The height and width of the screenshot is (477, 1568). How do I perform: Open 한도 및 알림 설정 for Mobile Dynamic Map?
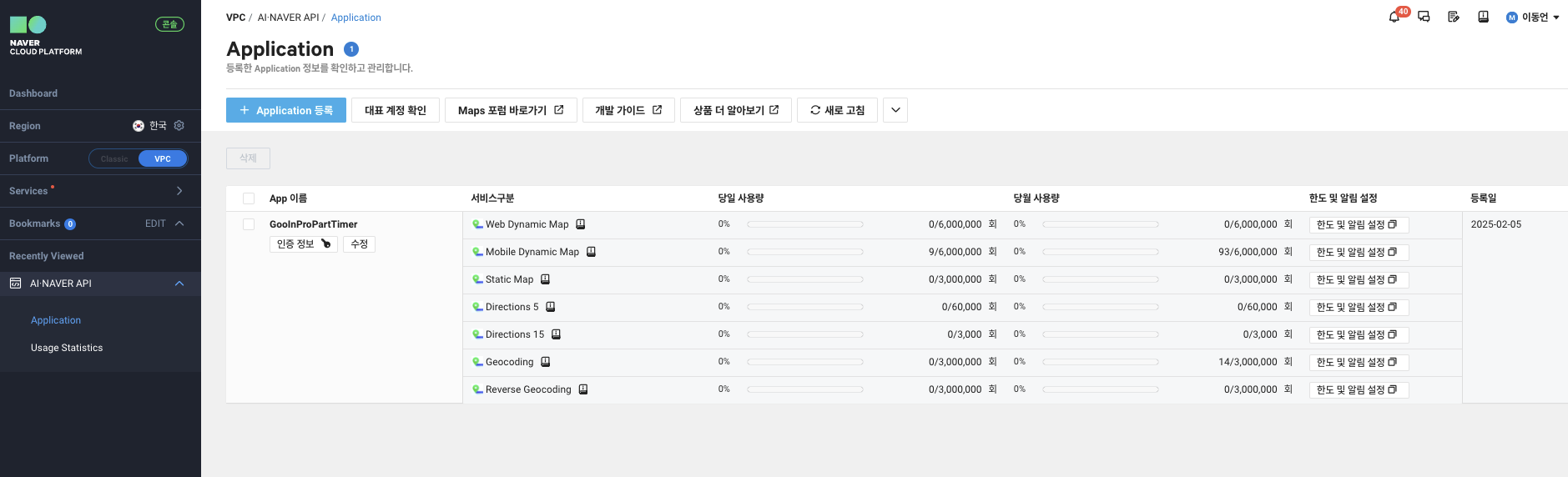1359,253
